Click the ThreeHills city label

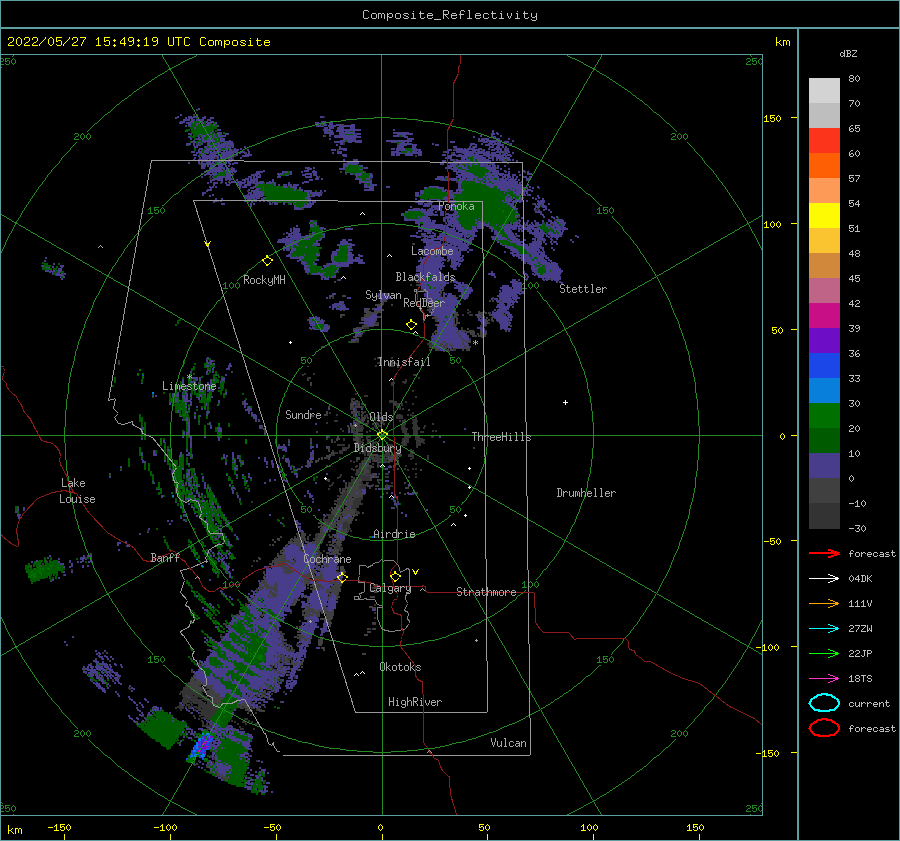point(501,437)
